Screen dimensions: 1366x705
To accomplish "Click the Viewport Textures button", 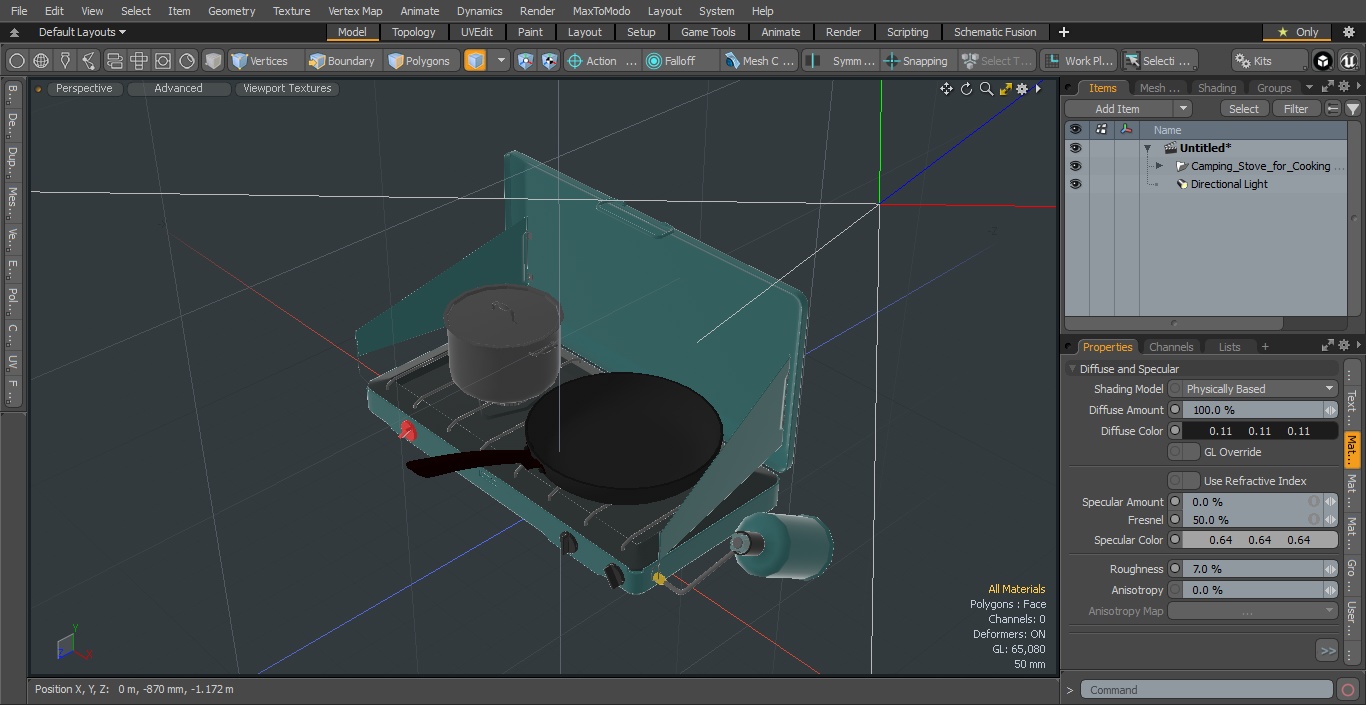I will coord(287,89).
